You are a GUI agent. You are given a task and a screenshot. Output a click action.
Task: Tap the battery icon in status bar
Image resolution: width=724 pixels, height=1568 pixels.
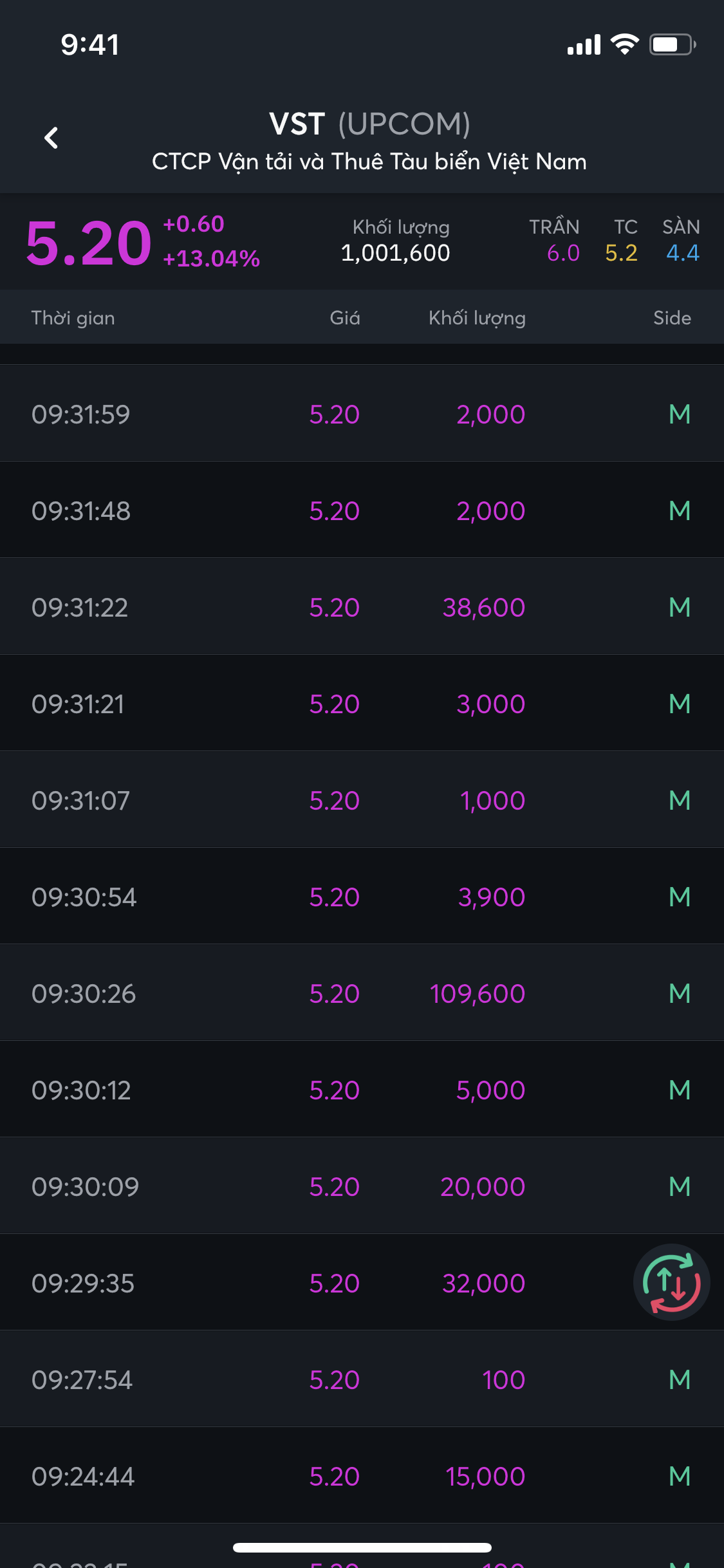tap(672, 44)
